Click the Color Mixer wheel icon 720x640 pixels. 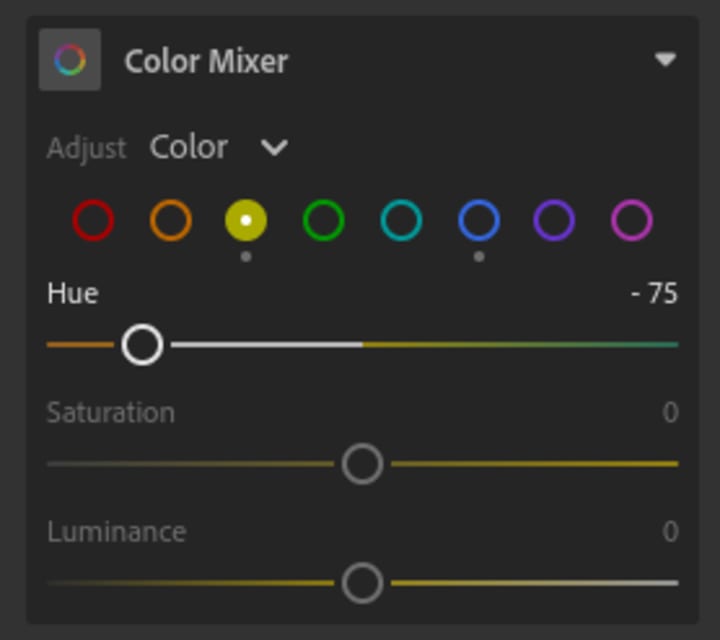click(70, 60)
